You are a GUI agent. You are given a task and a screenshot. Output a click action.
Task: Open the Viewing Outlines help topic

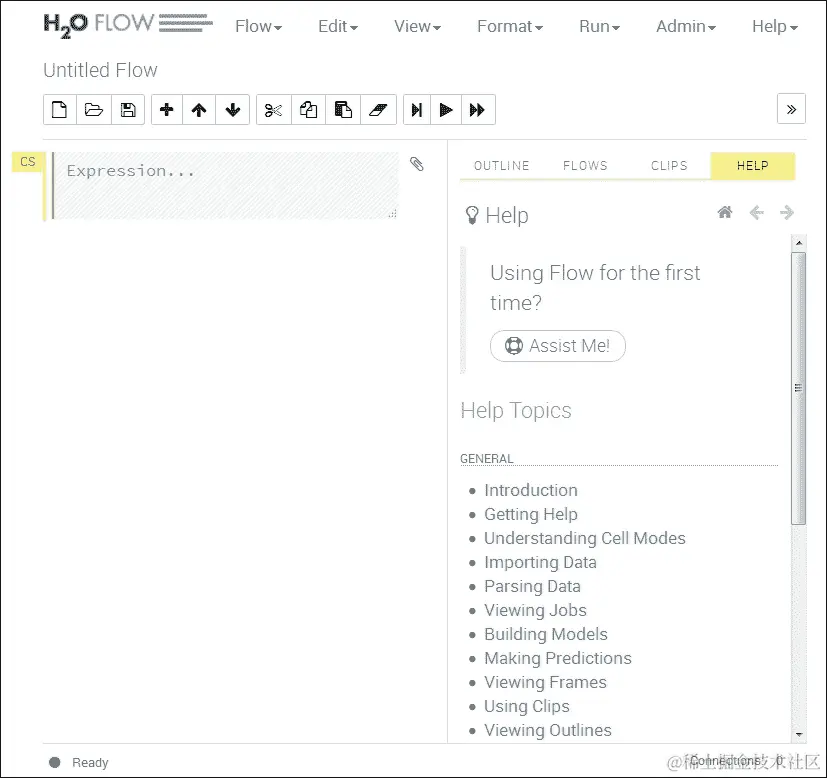(548, 730)
